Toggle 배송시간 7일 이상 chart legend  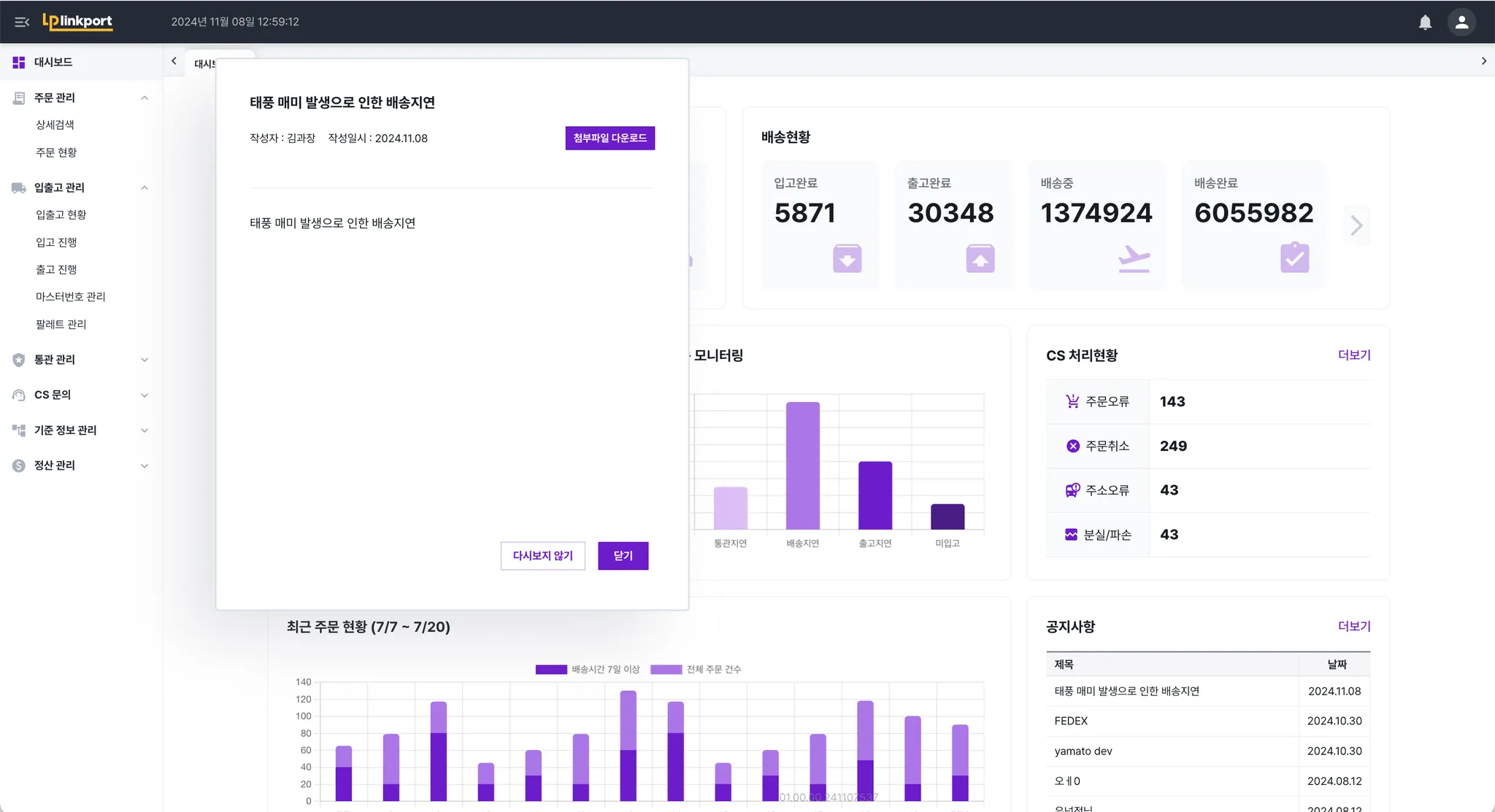pos(588,669)
